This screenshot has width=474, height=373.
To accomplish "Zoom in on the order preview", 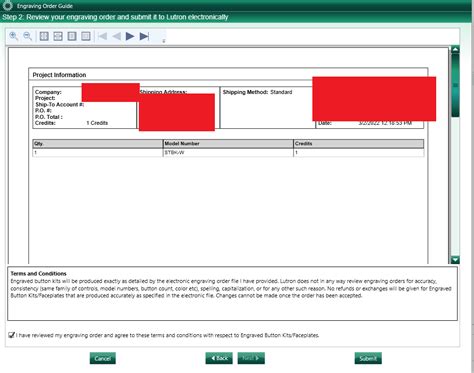I will [x=14, y=36].
